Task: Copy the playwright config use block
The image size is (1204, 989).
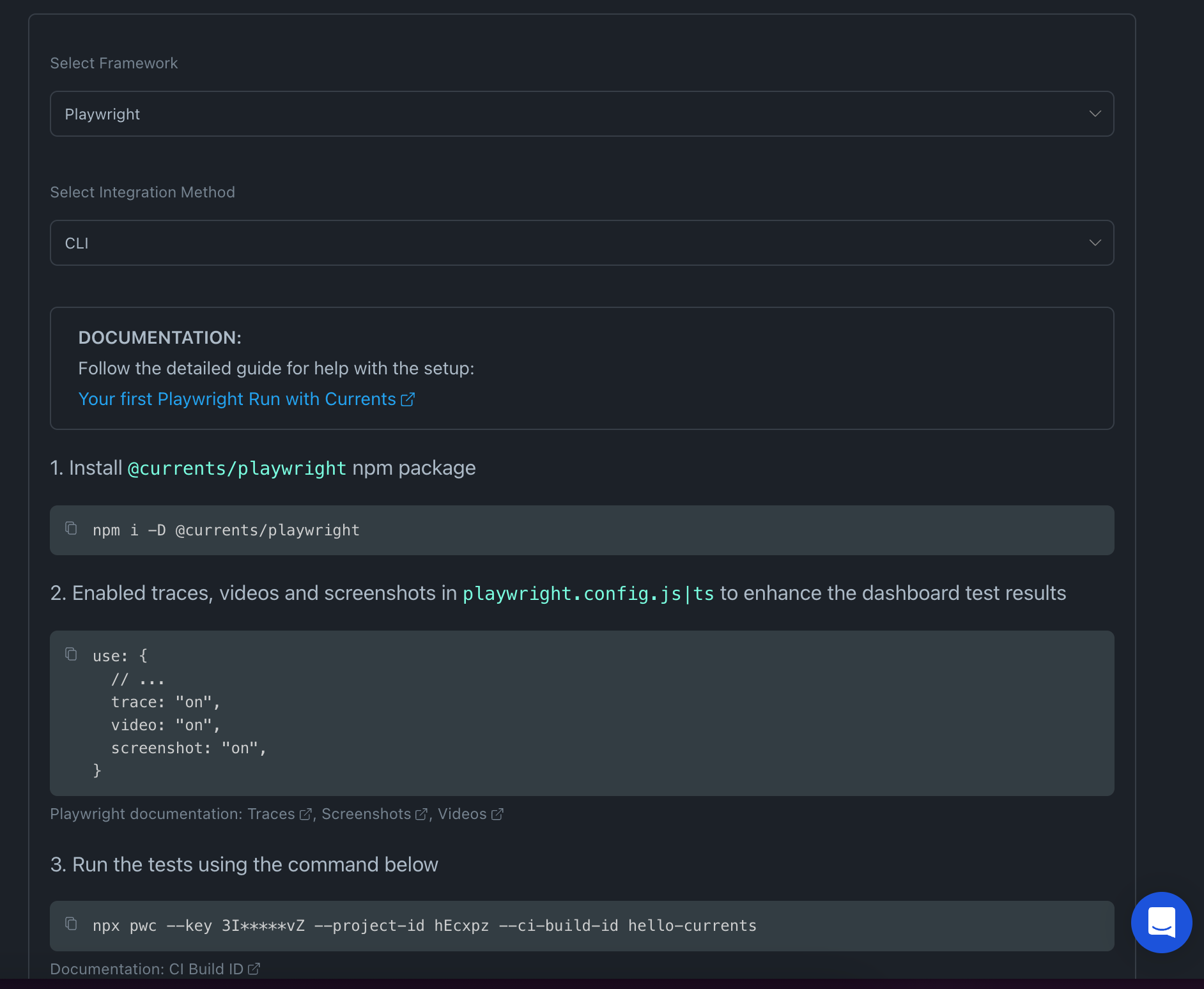Action: pos(71,654)
